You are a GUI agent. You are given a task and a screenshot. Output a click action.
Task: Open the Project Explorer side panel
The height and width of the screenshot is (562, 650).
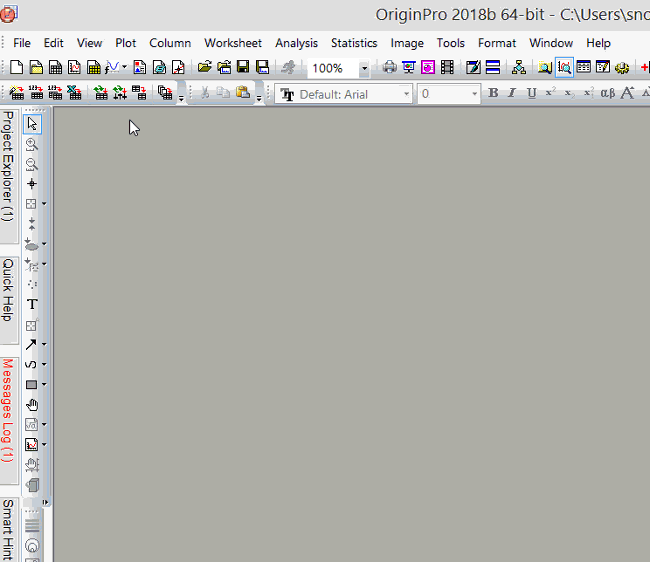tap(8, 166)
